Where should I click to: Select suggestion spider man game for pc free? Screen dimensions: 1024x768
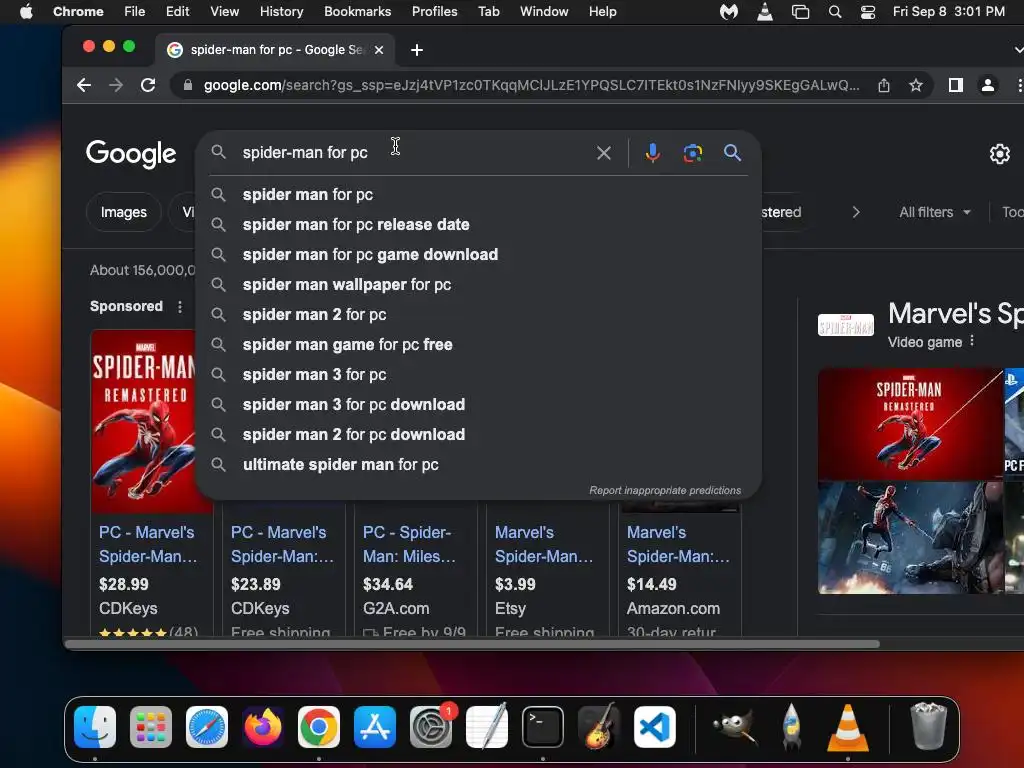(x=479, y=345)
